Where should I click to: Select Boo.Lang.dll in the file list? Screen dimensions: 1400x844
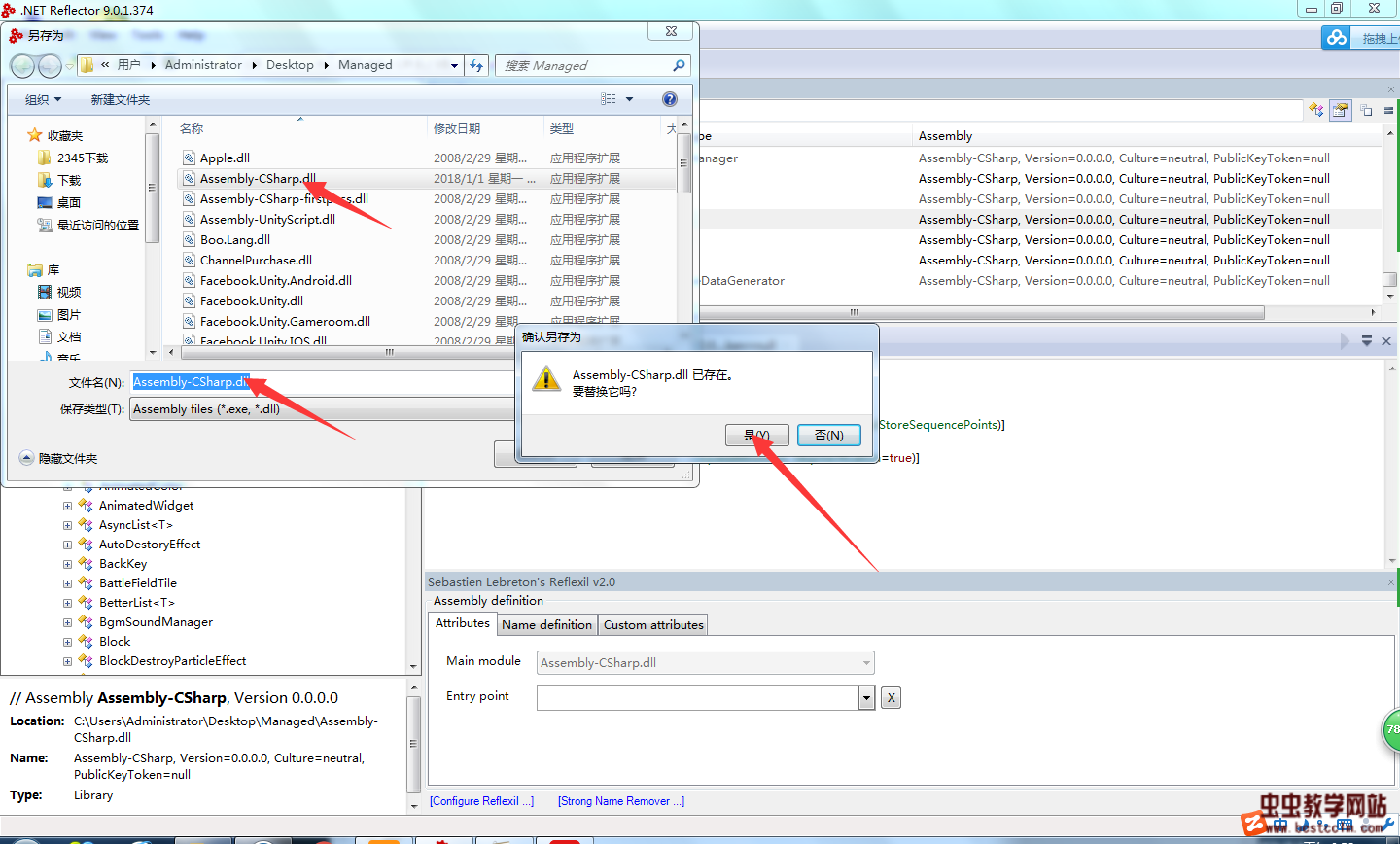pyautogui.click(x=235, y=239)
